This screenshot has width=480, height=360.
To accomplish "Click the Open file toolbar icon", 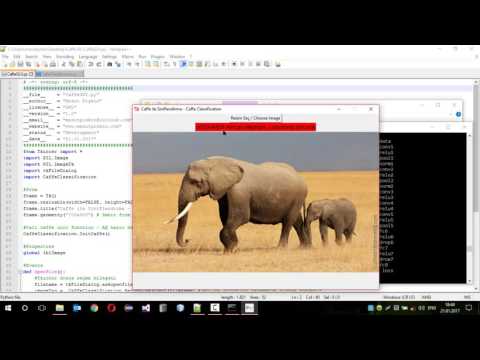I will point(13,64).
